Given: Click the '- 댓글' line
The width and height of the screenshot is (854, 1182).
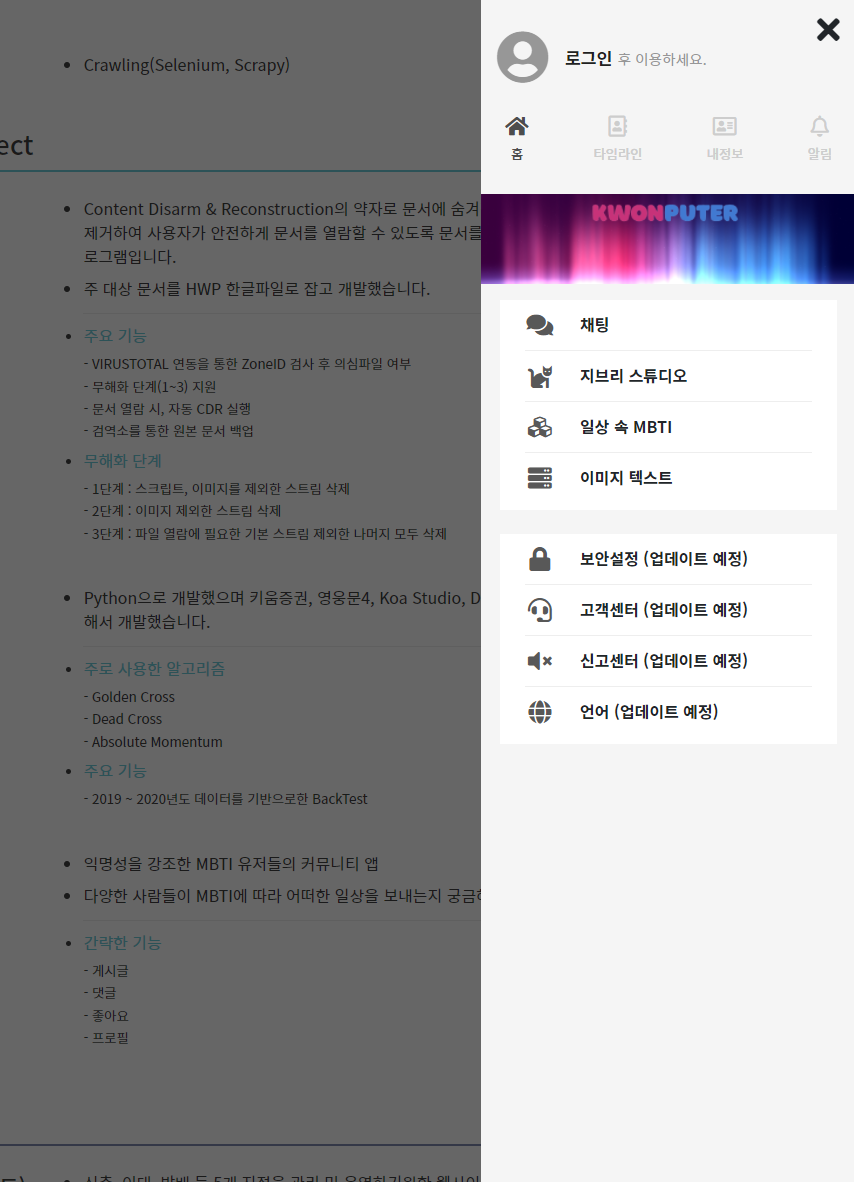Looking at the screenshot, I should (x=100, y=993).
